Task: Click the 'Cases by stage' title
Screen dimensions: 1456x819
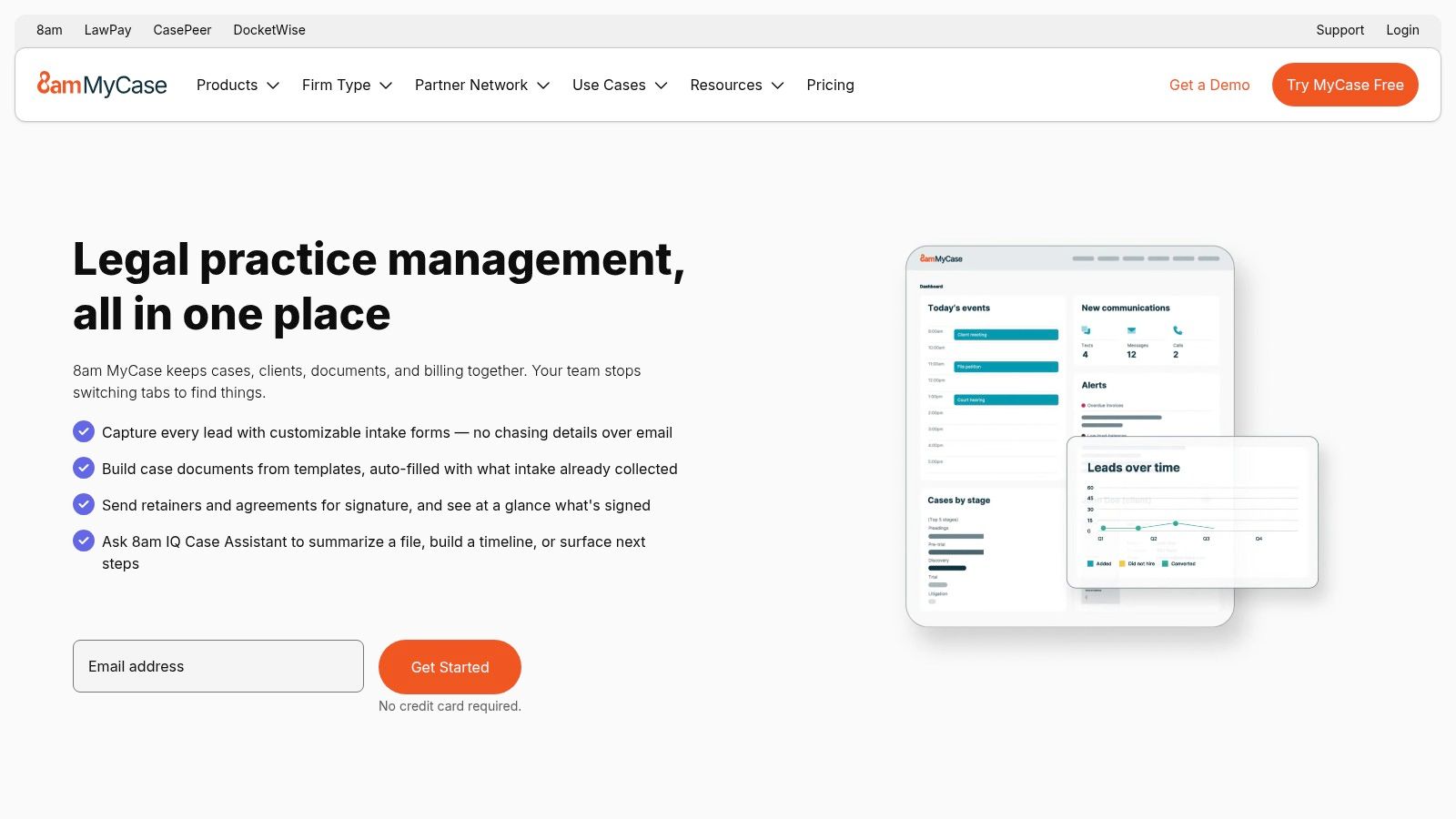Action: click(x=958, y=500)
